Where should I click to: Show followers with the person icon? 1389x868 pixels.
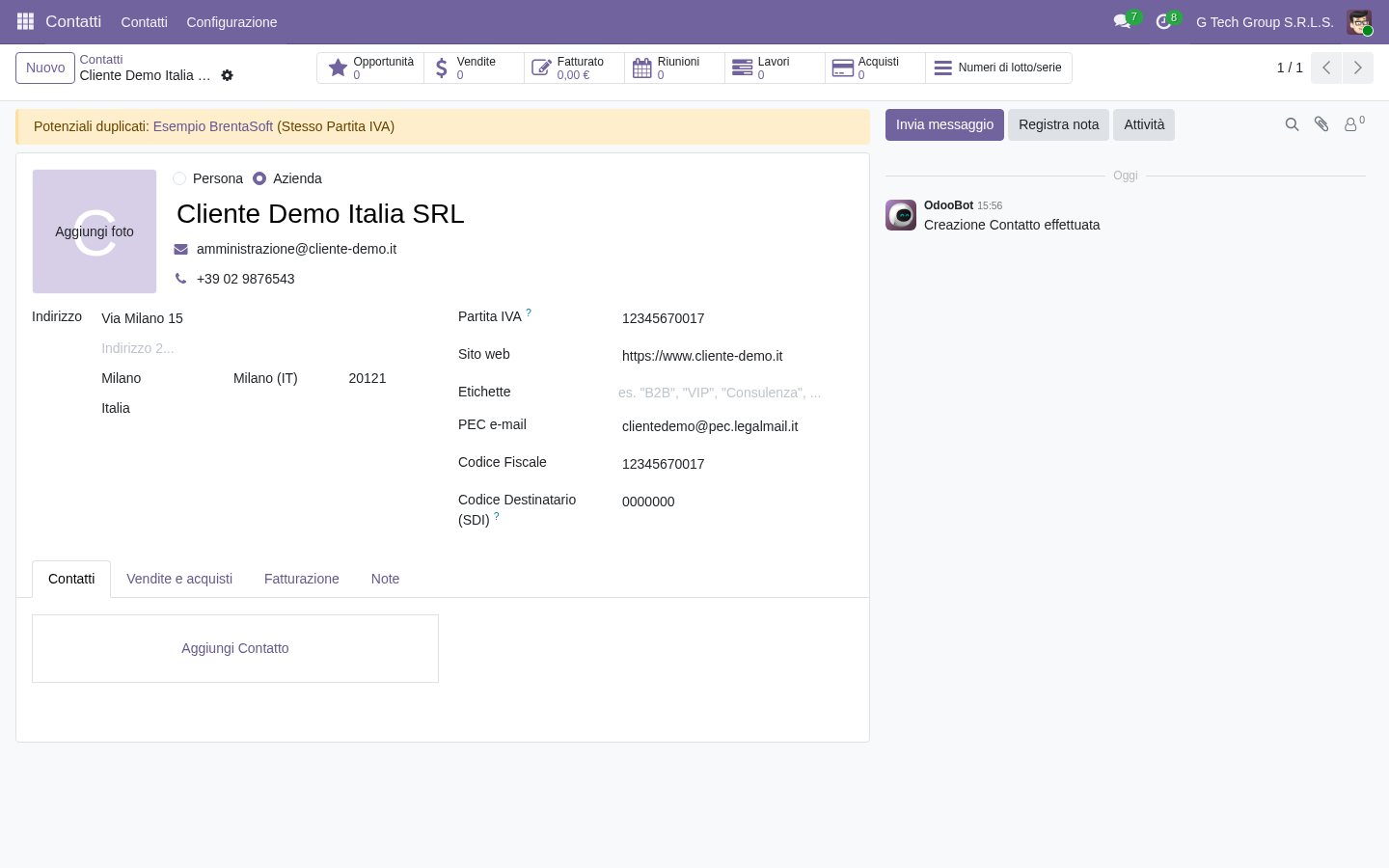pos(1354,124)
